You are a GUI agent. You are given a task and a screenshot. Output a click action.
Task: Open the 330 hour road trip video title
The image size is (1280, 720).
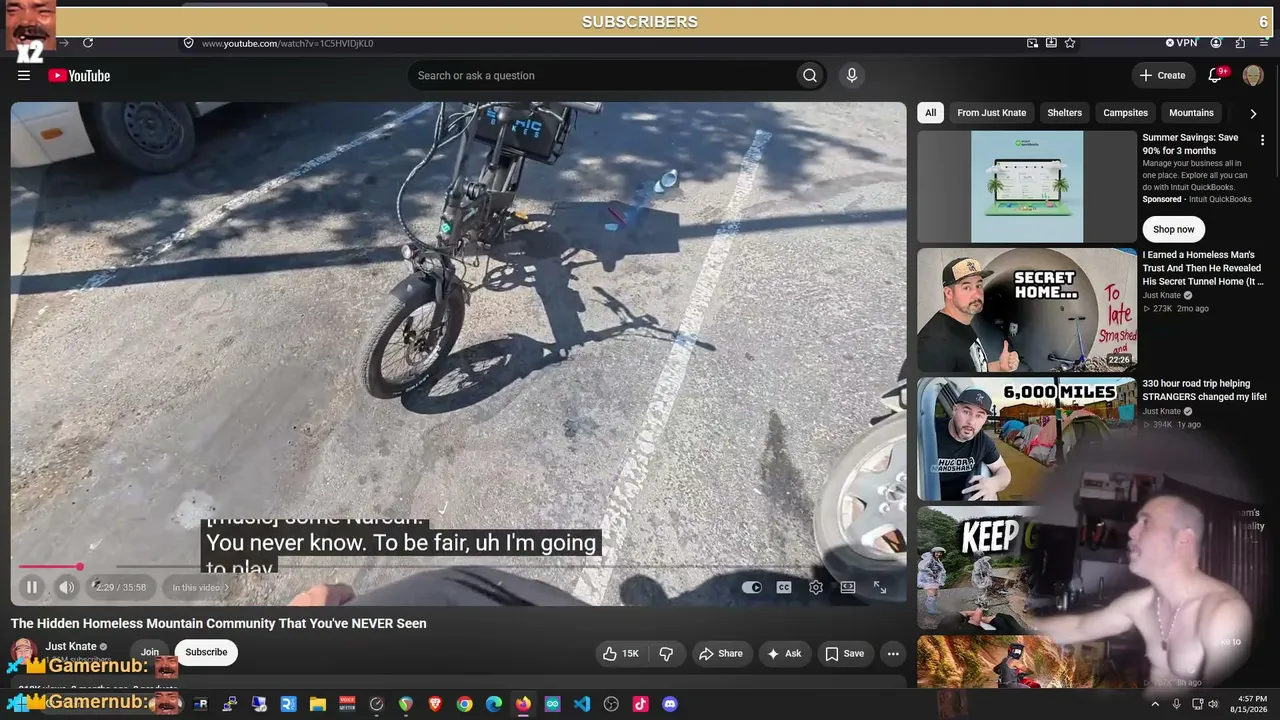[x=1204, y=390]
